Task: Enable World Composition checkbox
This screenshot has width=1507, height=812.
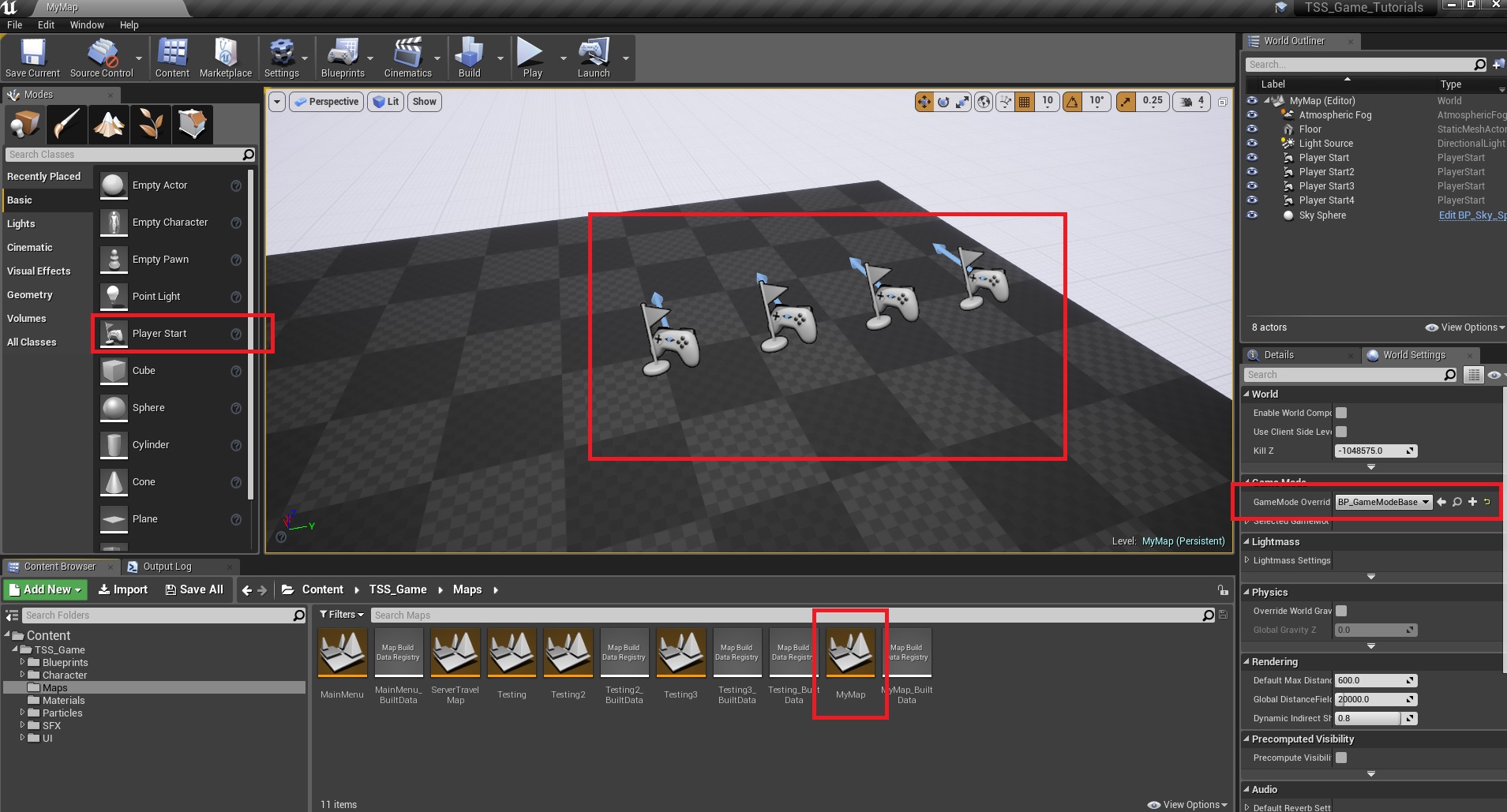Action: coord(1341,413)
